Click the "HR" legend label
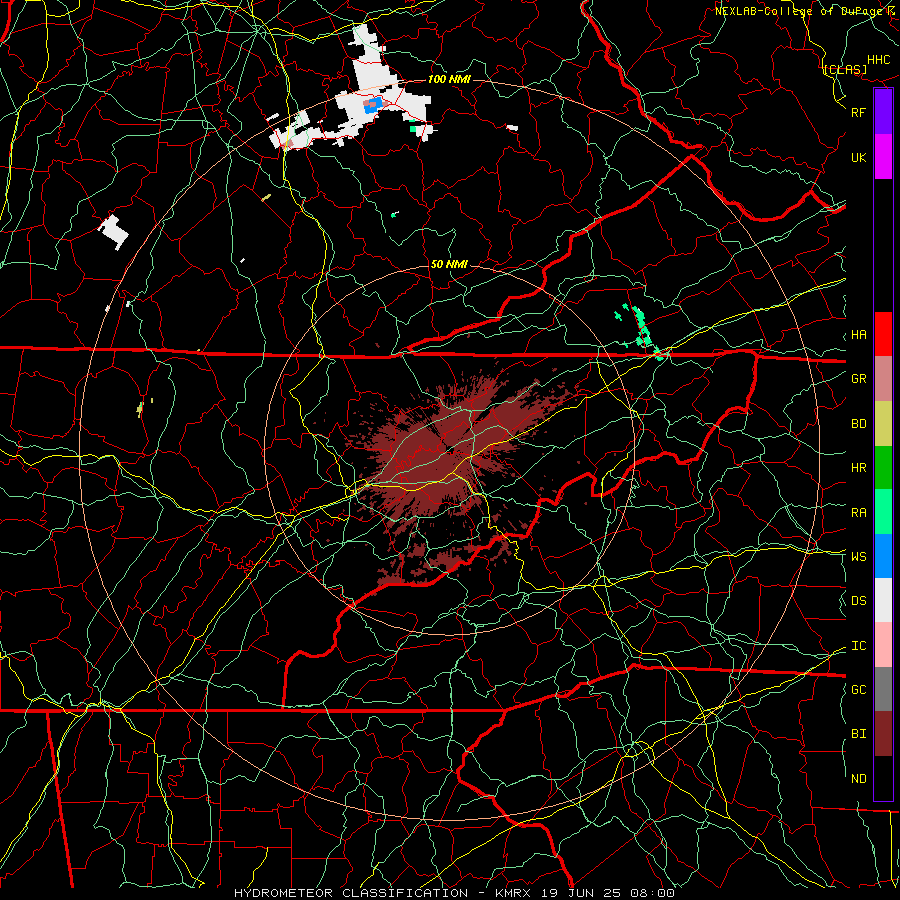The image size is (900, 900). pos(859,468)
